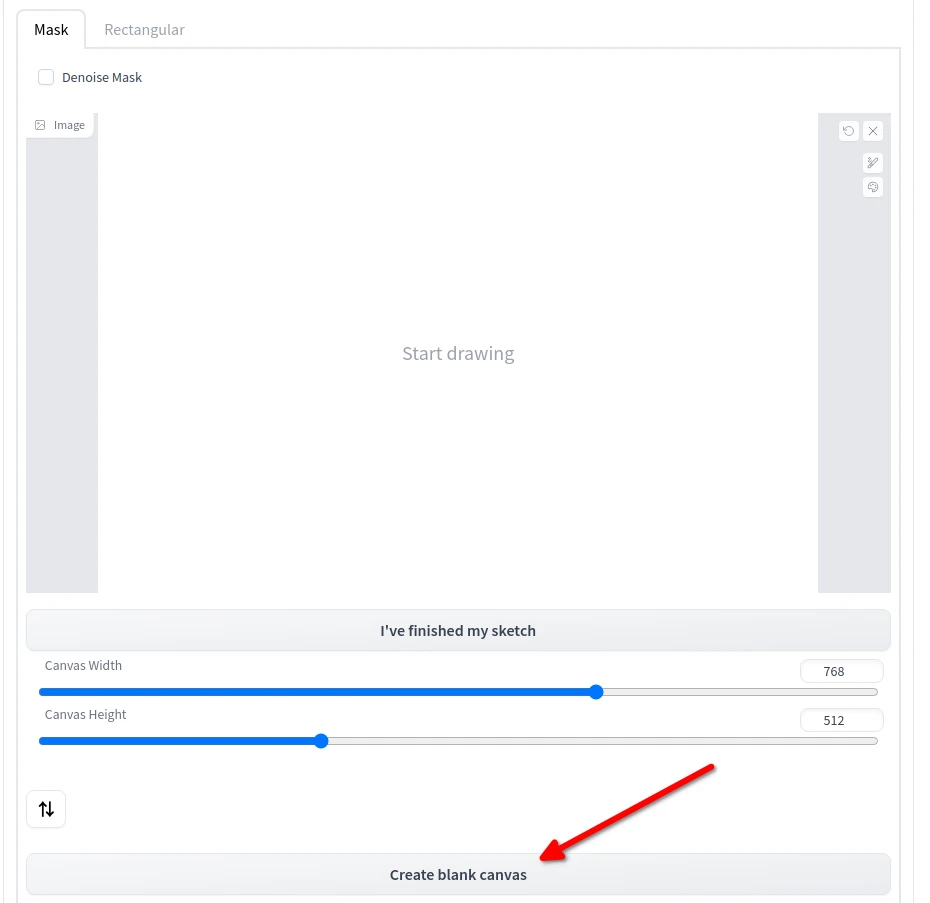Click the Image label text
Image resolution: width=930 pixels, height=903 pixels.
[x=69, y=125]
